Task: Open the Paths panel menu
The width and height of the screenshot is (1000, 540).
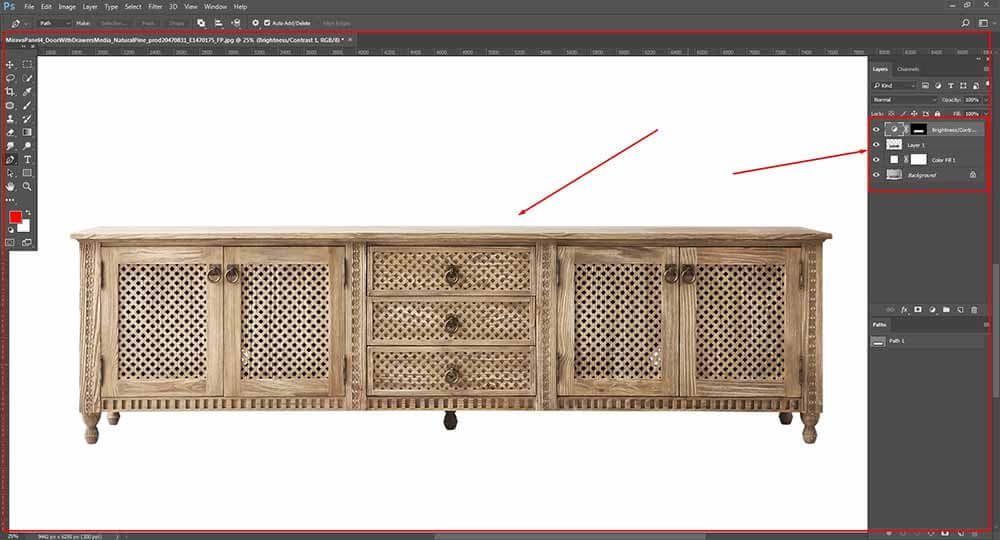Action: click(x=987, y=325)
